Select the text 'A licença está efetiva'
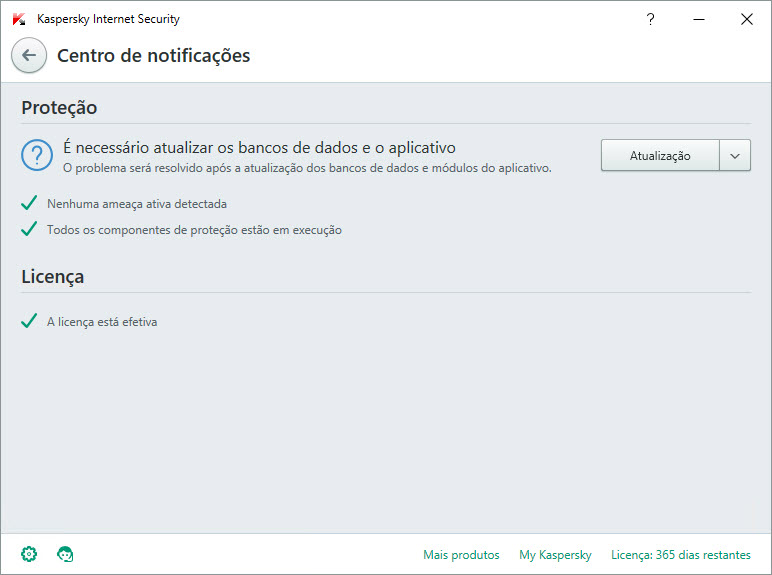 coord(102,322)
